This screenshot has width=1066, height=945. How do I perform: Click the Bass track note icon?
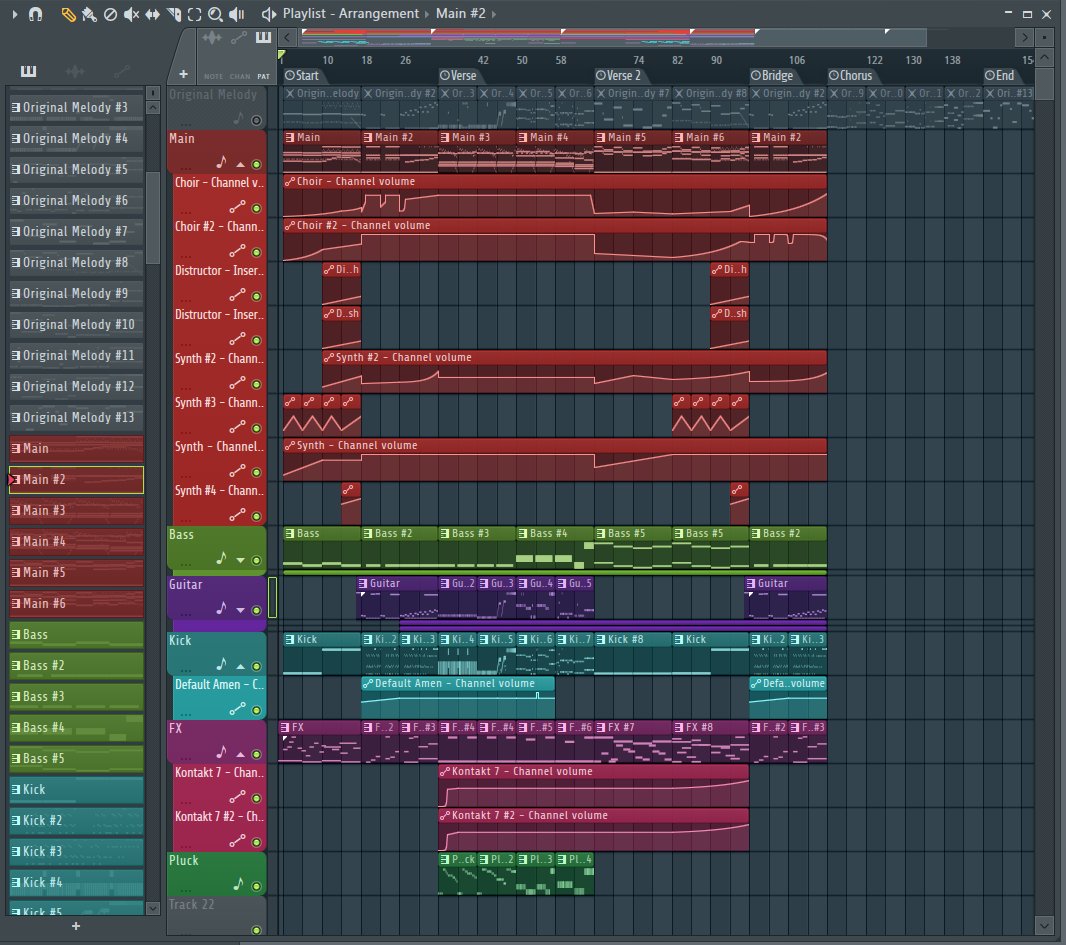coord(222,558)
